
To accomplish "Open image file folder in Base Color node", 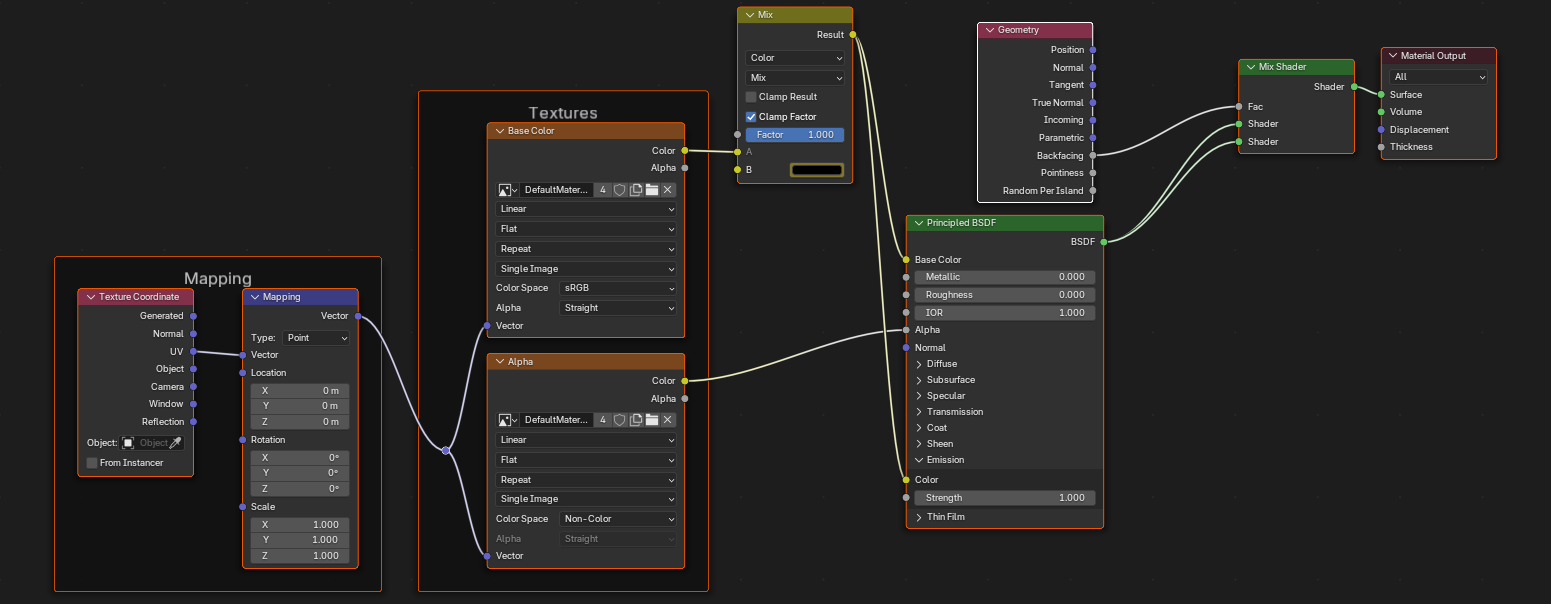I will coord(651,190).
